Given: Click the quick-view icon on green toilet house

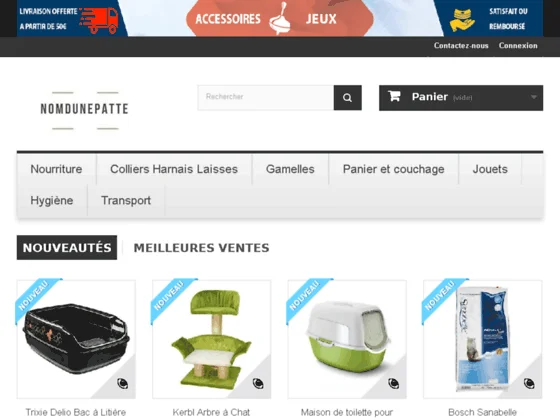Looking at the screenshot, I should 394,384.
